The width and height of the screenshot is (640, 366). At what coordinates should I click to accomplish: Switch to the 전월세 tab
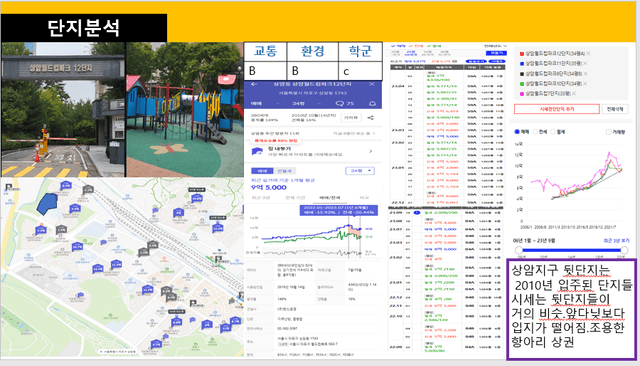click(x=284, y=171)
